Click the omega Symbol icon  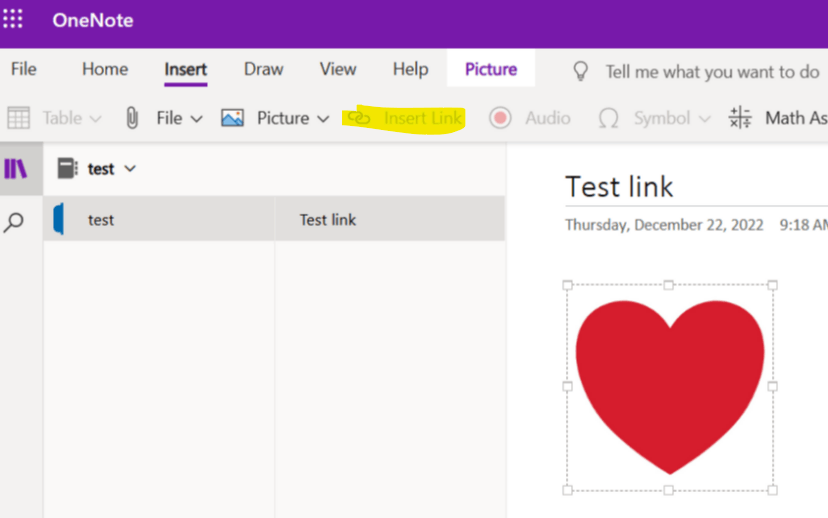pos(608,118)
